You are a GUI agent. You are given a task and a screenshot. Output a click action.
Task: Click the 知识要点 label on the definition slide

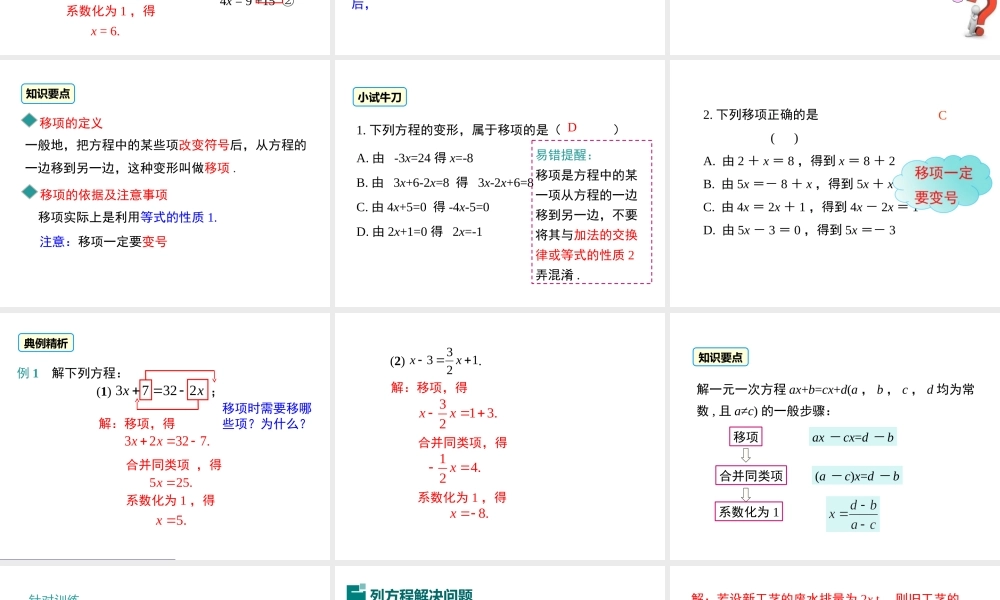click(48, 94)
